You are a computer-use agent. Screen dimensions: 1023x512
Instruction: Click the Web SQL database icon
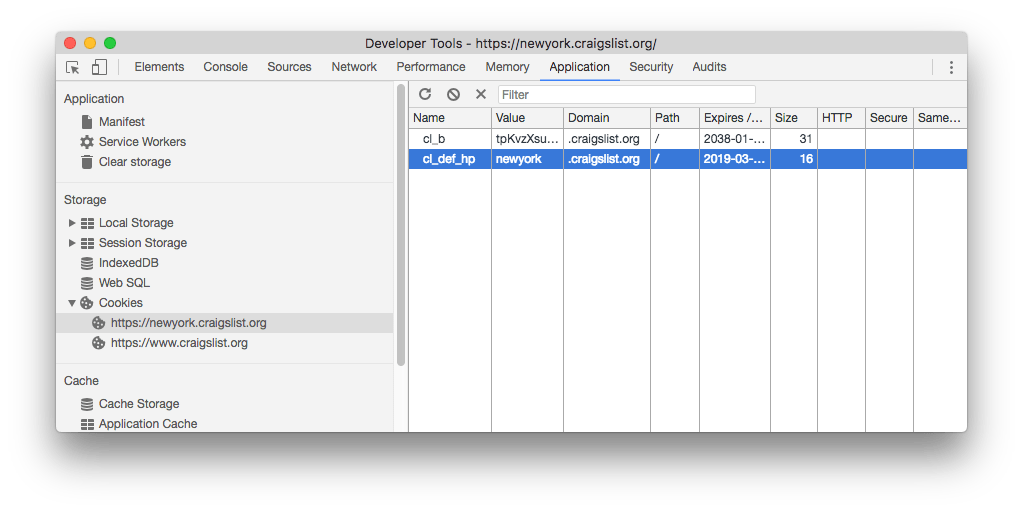coord(87,283)
